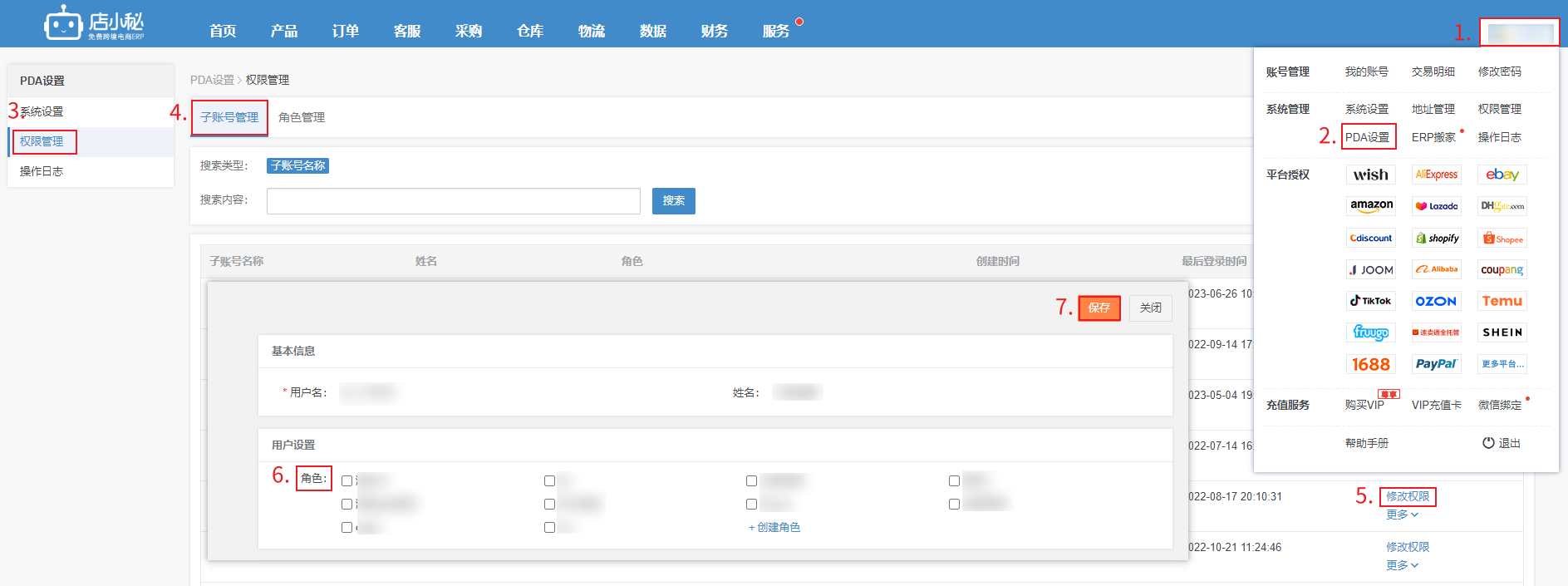Open the 子账号名称 search type selector
This screenshot has width=1568, height=586.
coord(297,166)
